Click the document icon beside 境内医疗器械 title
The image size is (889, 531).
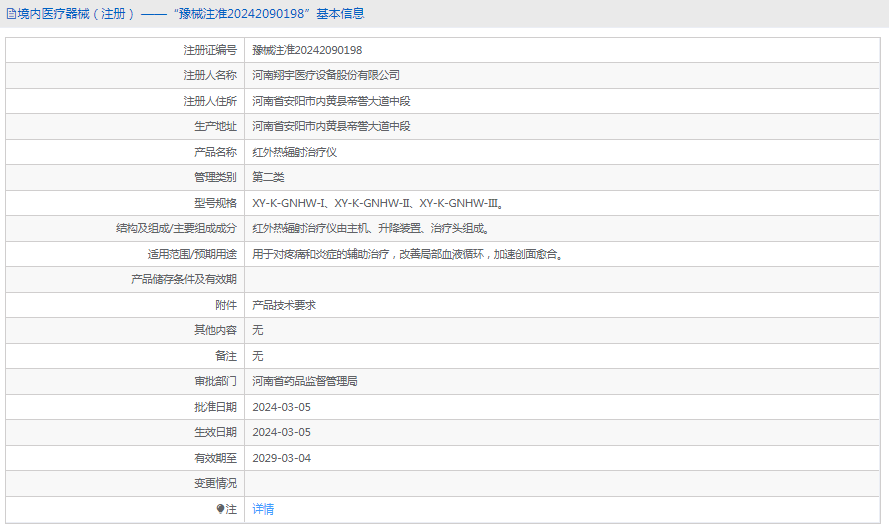(x=11, y=14)
